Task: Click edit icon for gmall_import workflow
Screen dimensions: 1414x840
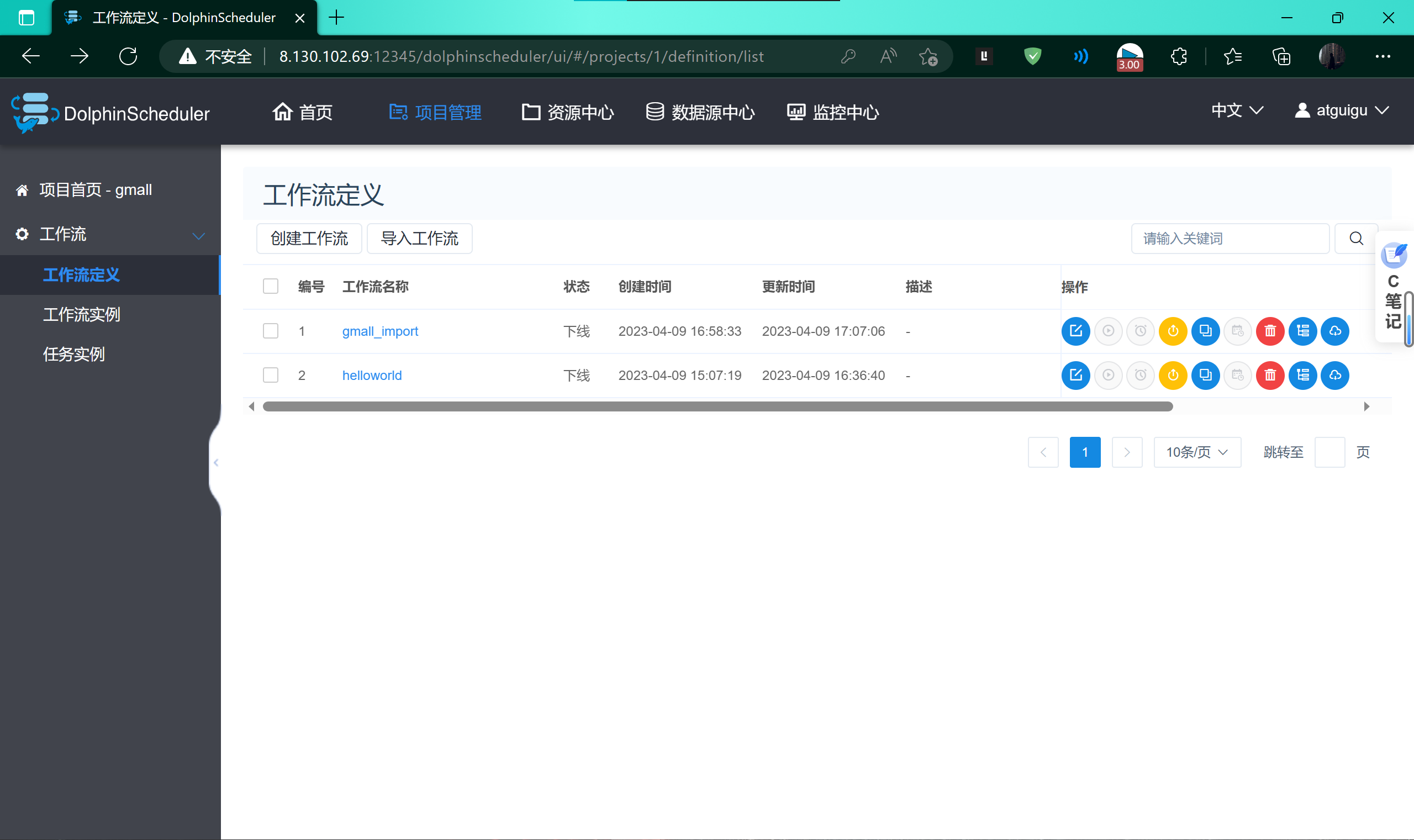Action: point(1075,331)
